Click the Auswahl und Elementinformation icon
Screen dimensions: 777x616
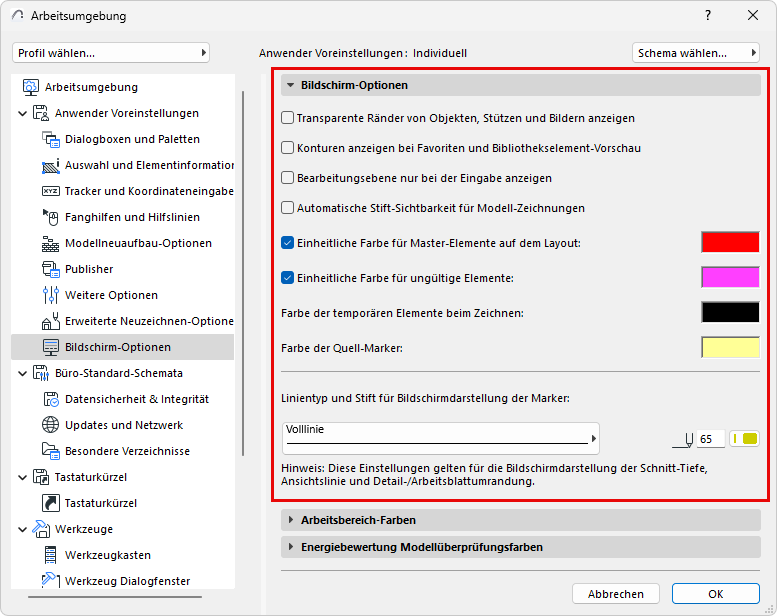coord(51,165)
